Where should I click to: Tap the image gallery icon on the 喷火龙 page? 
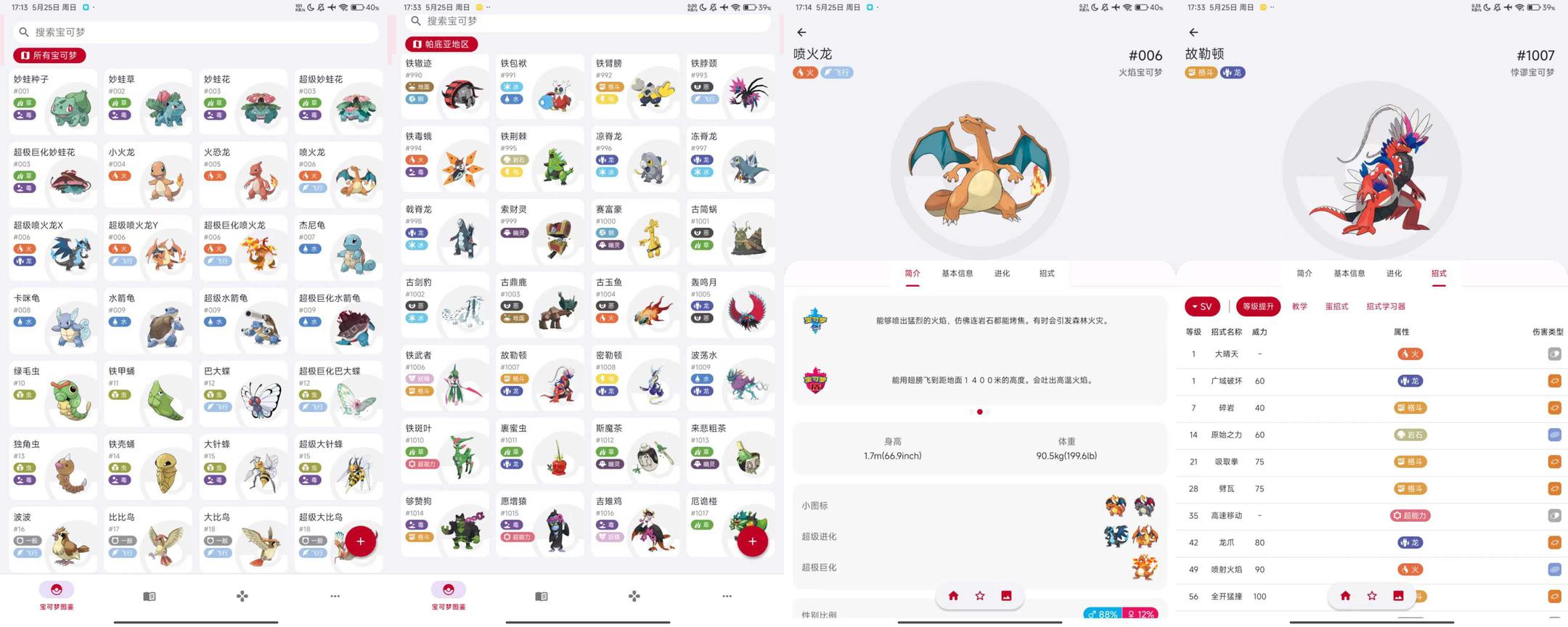coord(1006,596)
